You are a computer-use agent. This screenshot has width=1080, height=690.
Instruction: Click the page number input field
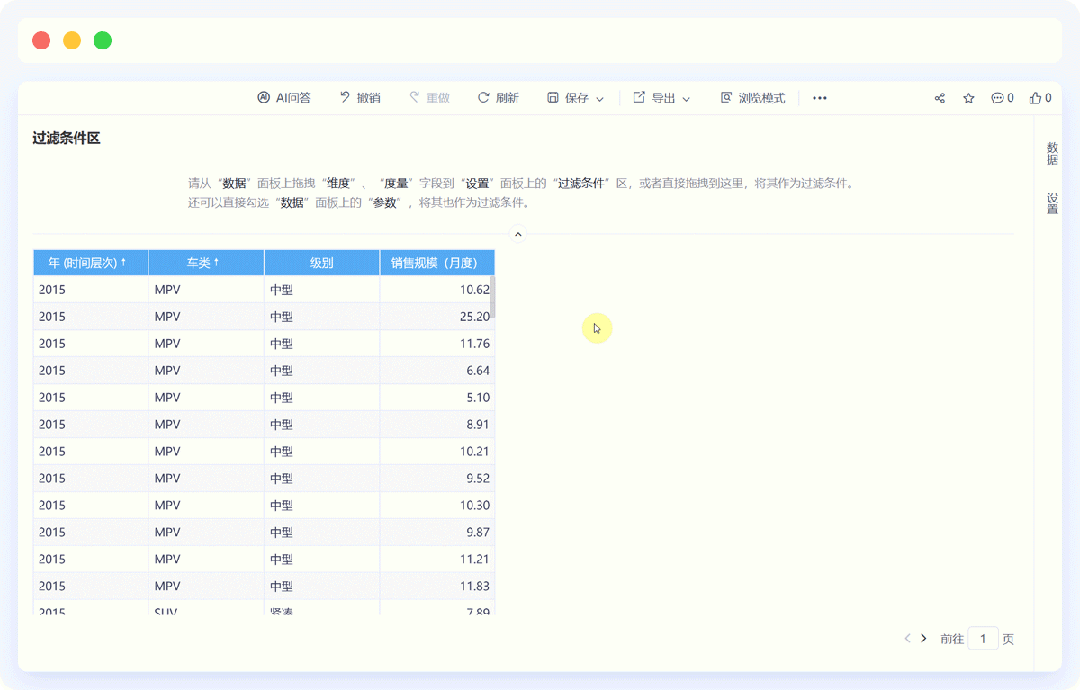coord(983,638)
